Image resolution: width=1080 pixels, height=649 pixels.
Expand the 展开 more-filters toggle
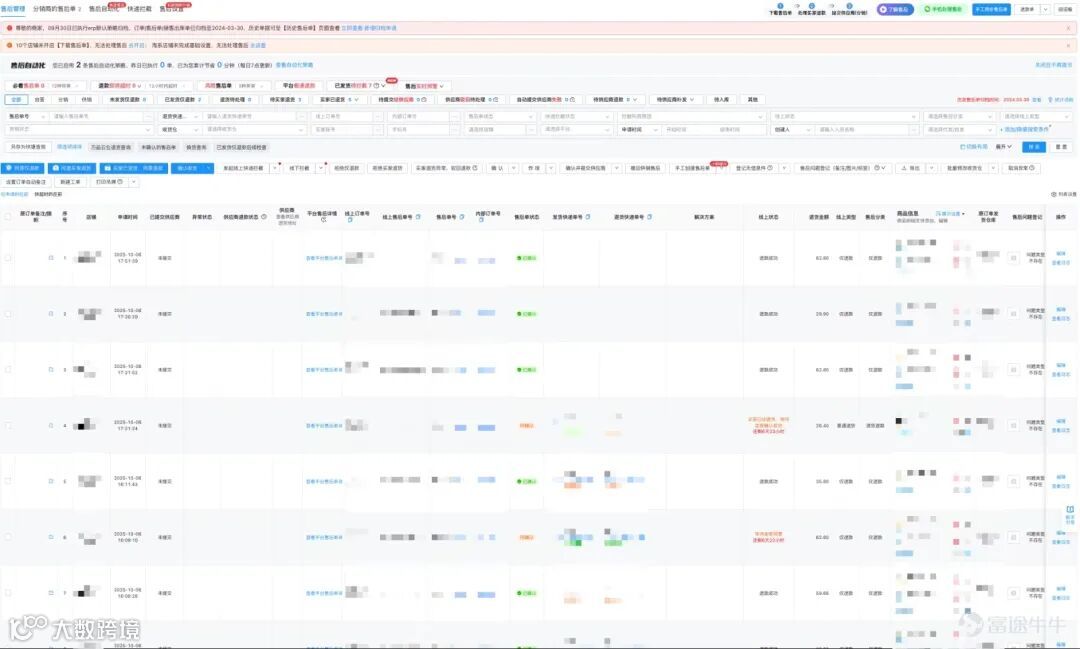(1004, 147)
